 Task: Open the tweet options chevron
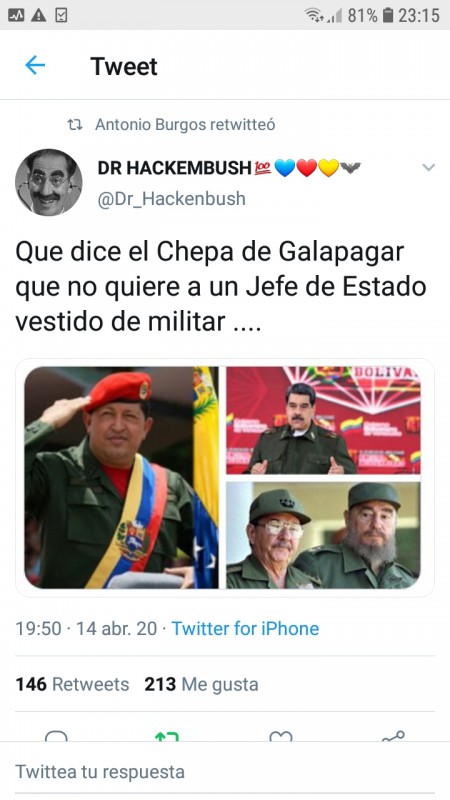[429, 167]
